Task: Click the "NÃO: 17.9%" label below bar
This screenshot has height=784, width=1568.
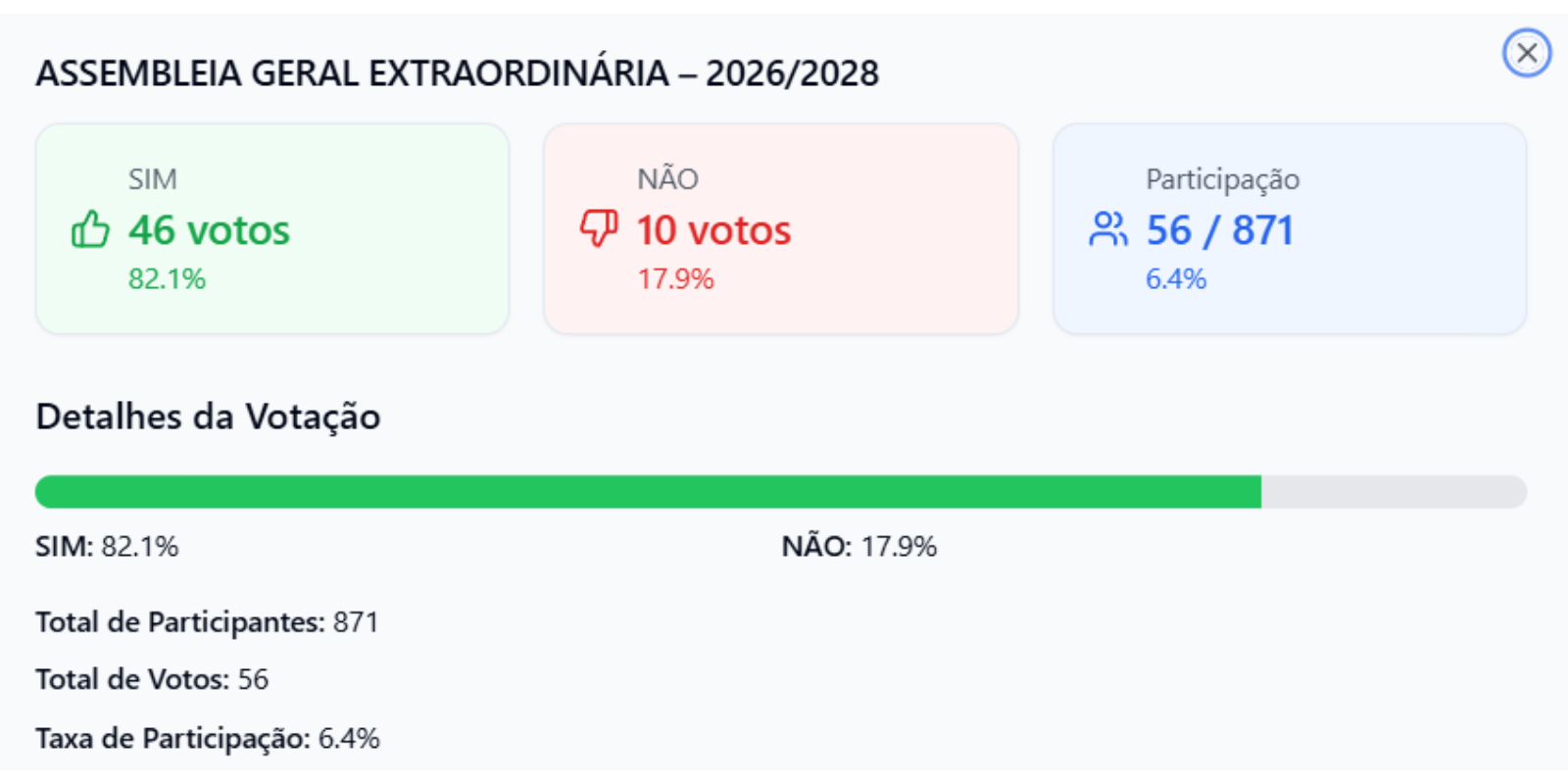Action: pyautogui.click(x=858, y=546)
